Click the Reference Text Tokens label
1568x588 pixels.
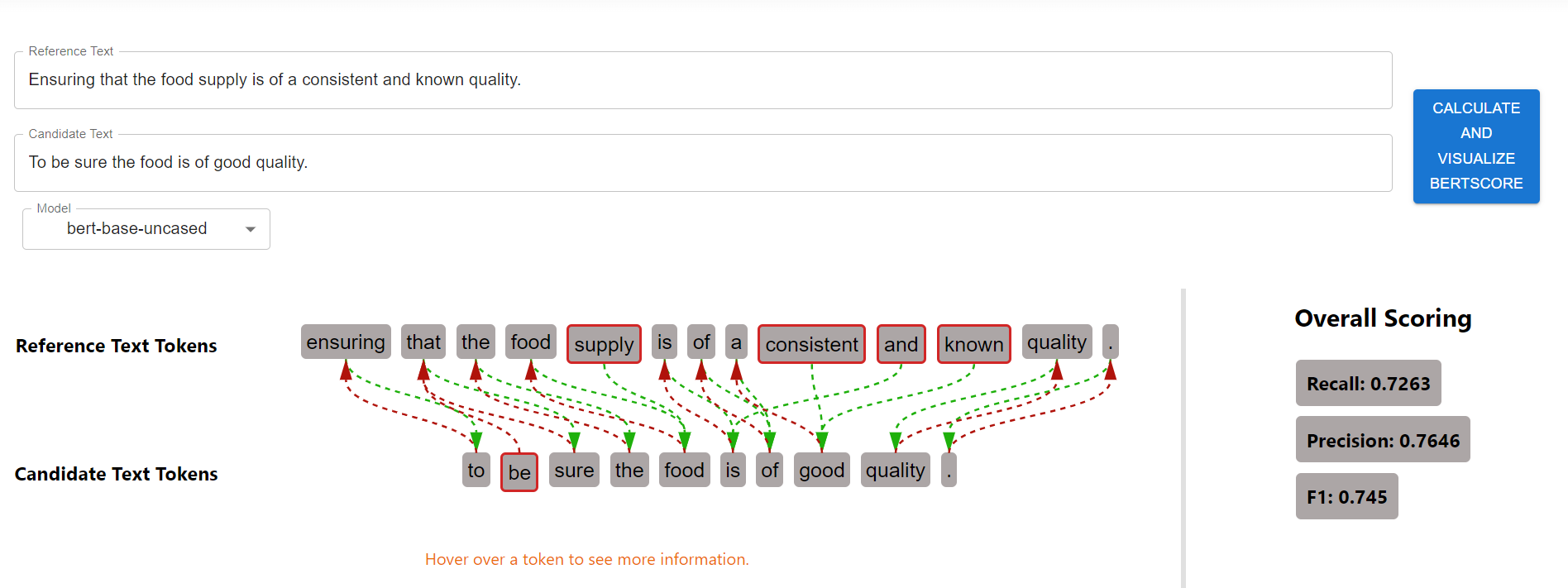click(x=117, y=346)
